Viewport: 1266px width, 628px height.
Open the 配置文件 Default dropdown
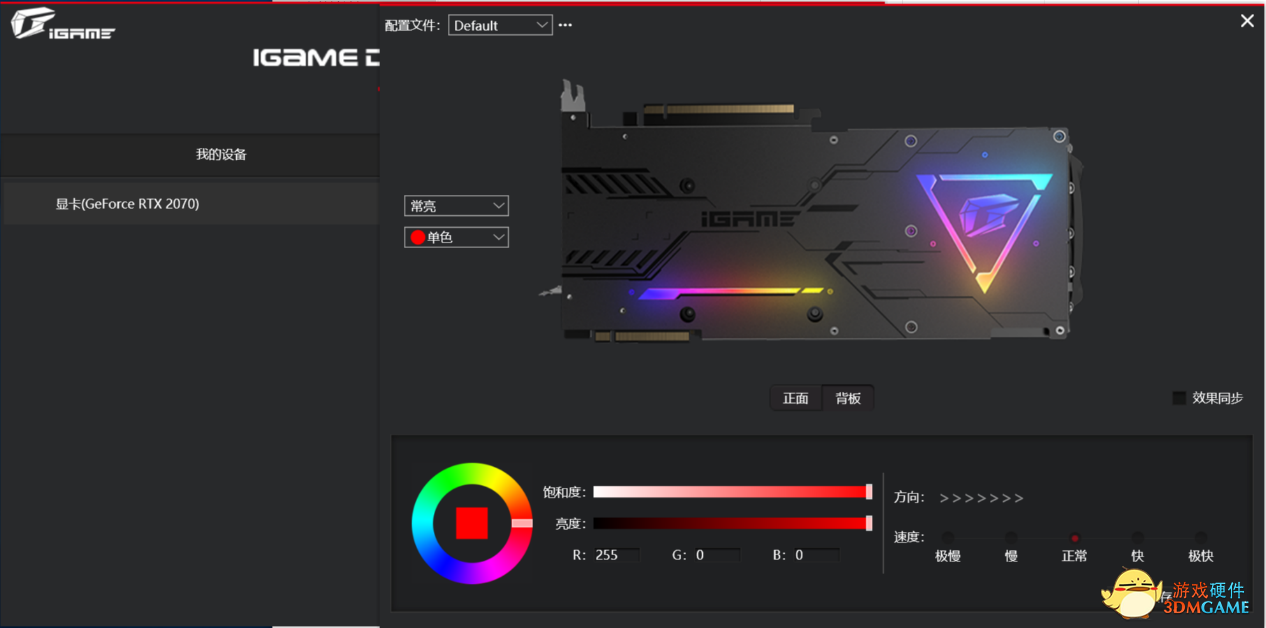500,25
